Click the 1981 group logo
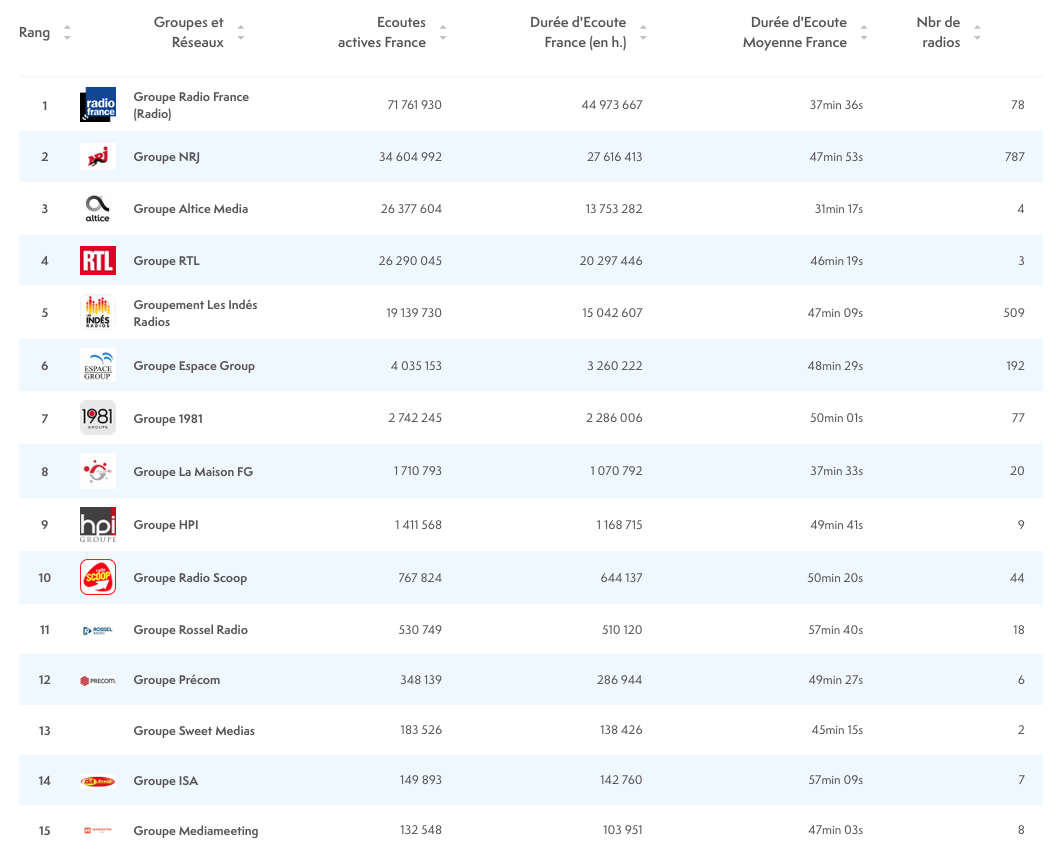This screenshot has width=1061, height=866. [98, 418]
